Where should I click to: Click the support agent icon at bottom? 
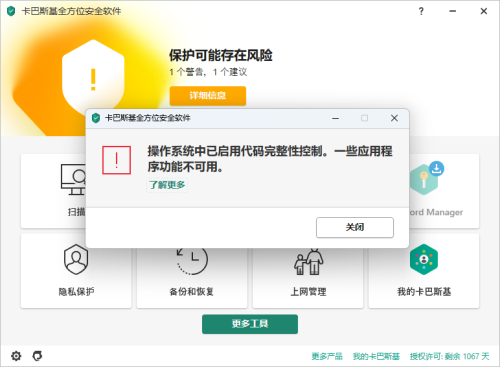tap(37, 356)
